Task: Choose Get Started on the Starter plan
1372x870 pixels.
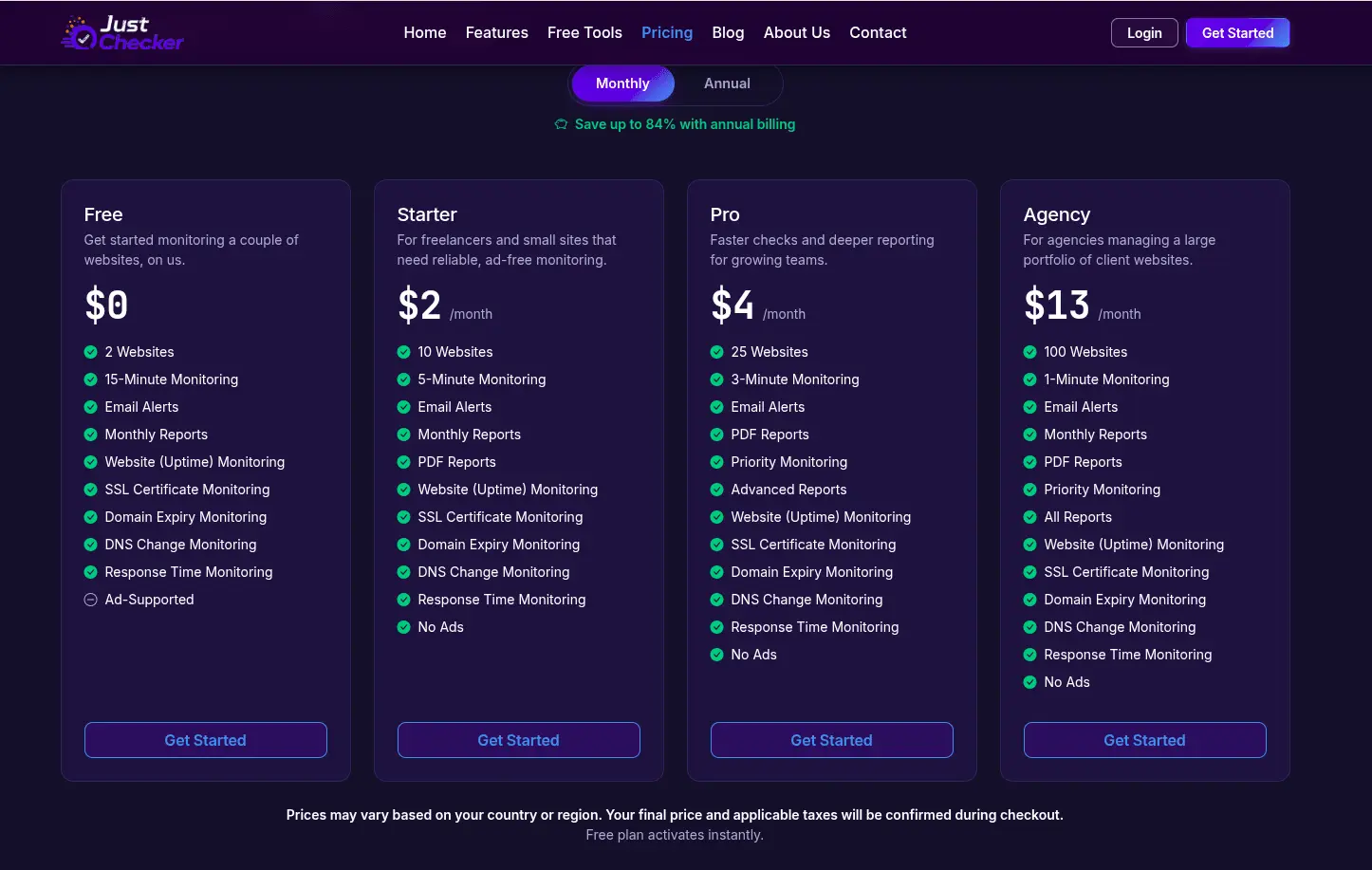Action: tap(519, 740)
